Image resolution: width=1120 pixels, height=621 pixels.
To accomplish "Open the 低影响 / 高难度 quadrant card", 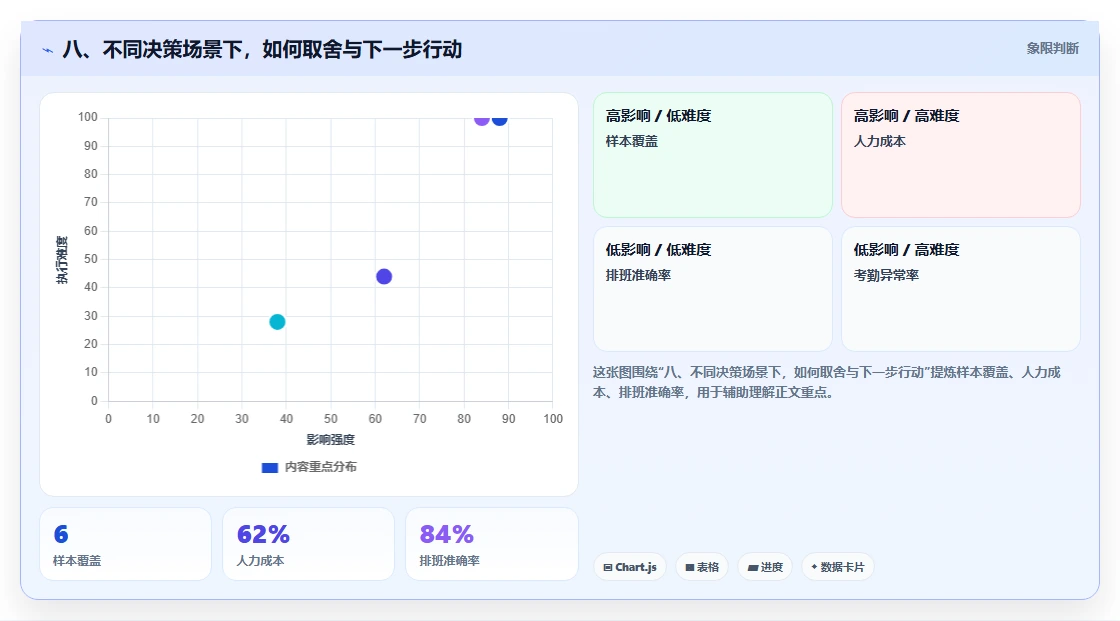I will click(x=961, y=289).
